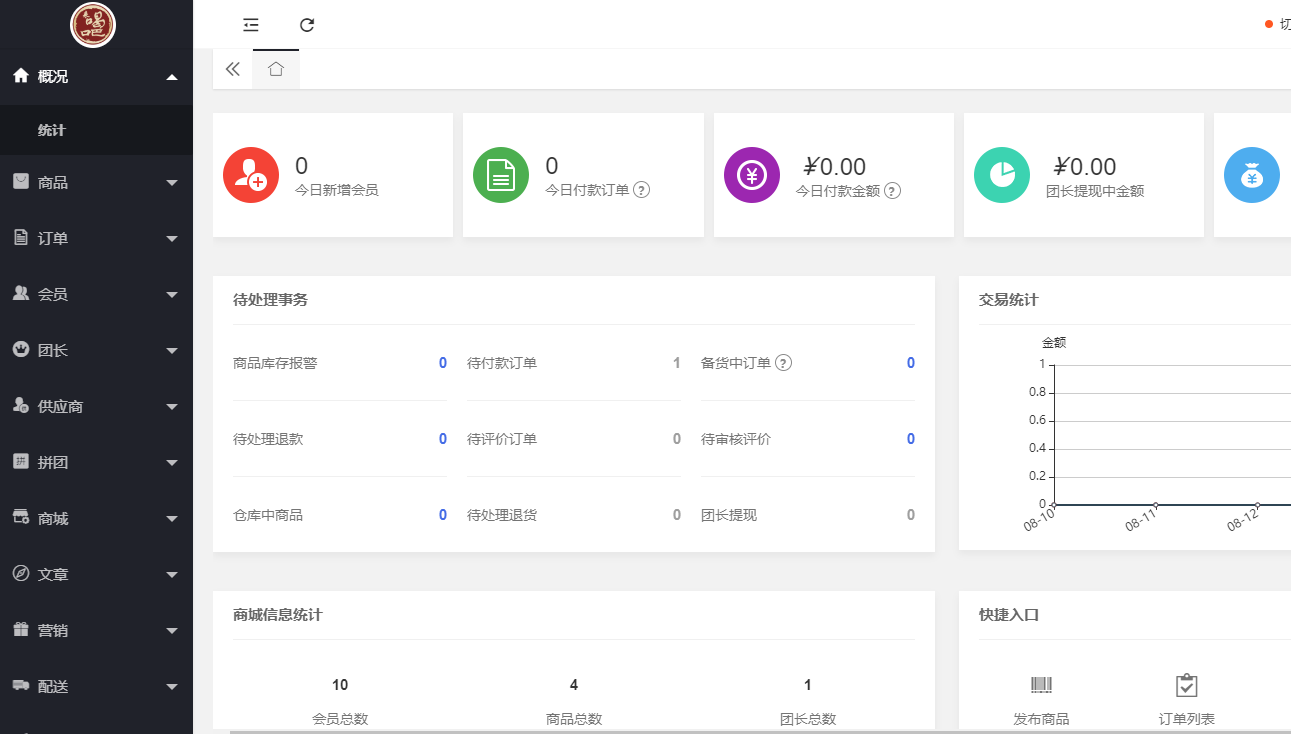Click the double-arrow tab collapse control
Screen dimensions: 1291x734
[x=232, y=69]
